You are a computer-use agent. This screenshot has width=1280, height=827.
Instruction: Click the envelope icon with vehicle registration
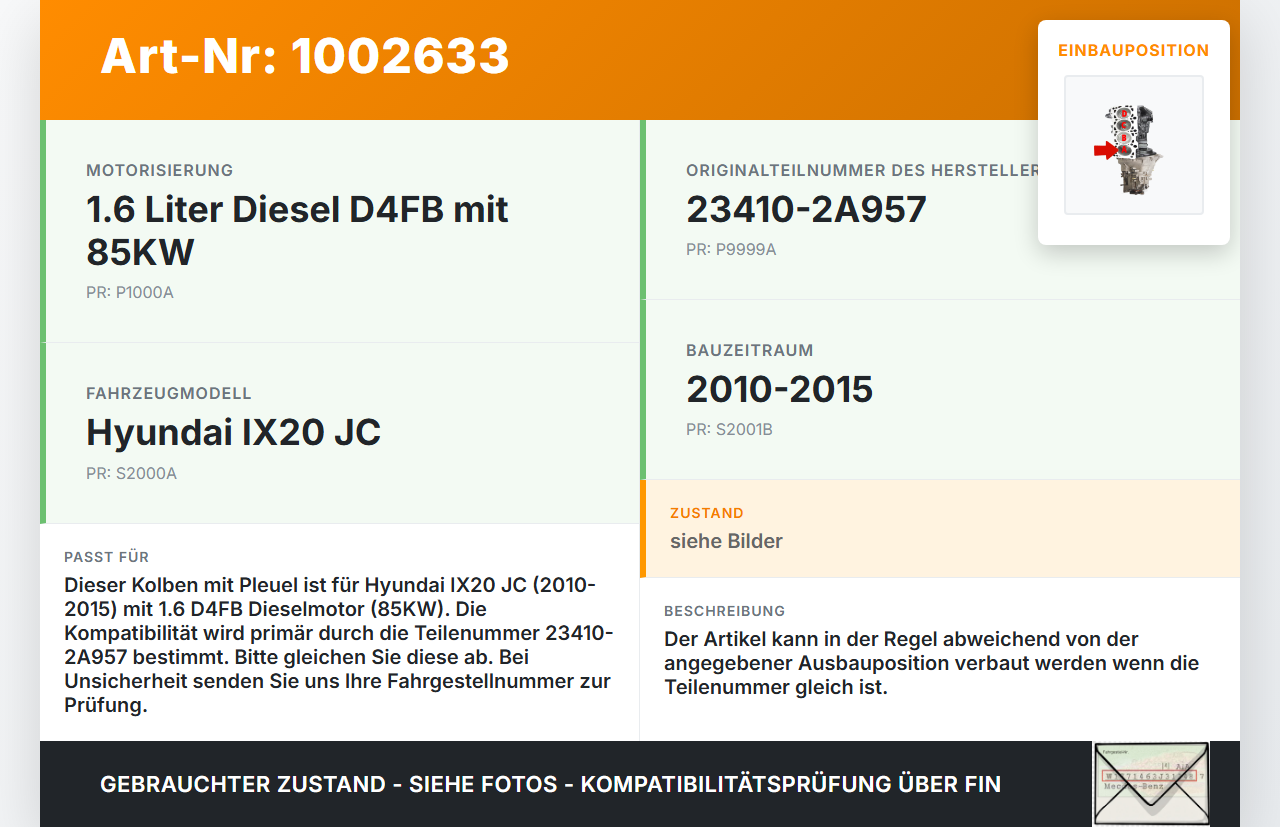point(1150,784)
